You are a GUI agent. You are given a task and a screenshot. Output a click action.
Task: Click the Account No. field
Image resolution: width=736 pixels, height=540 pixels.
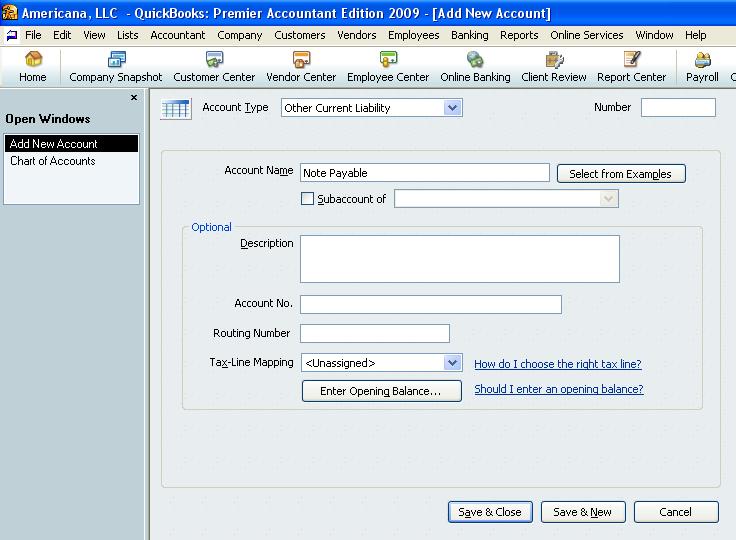click(x=431, y=304)
